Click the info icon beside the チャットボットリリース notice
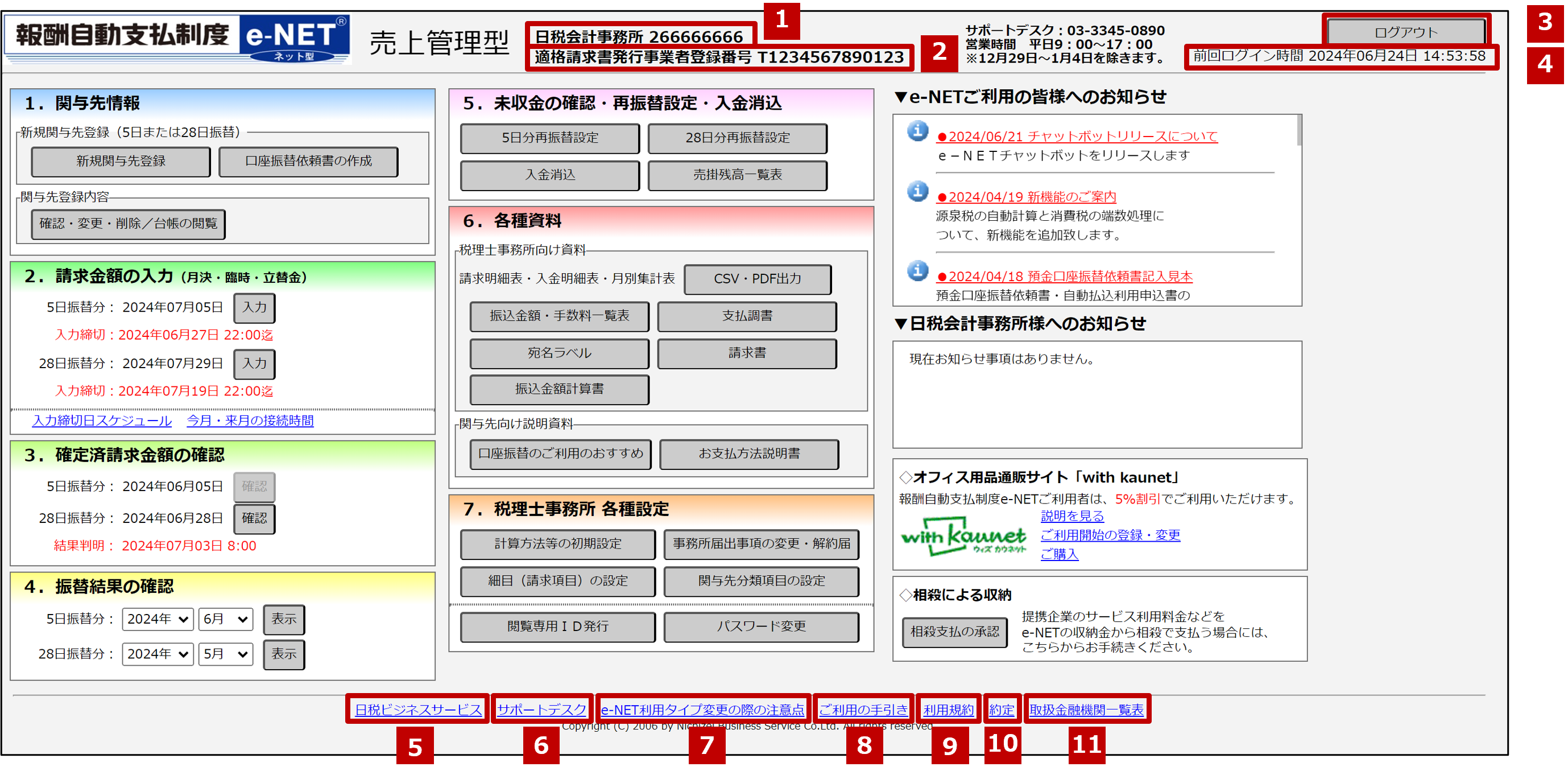1568x779 pixels. pyautogui.click(x=917, y=131)
